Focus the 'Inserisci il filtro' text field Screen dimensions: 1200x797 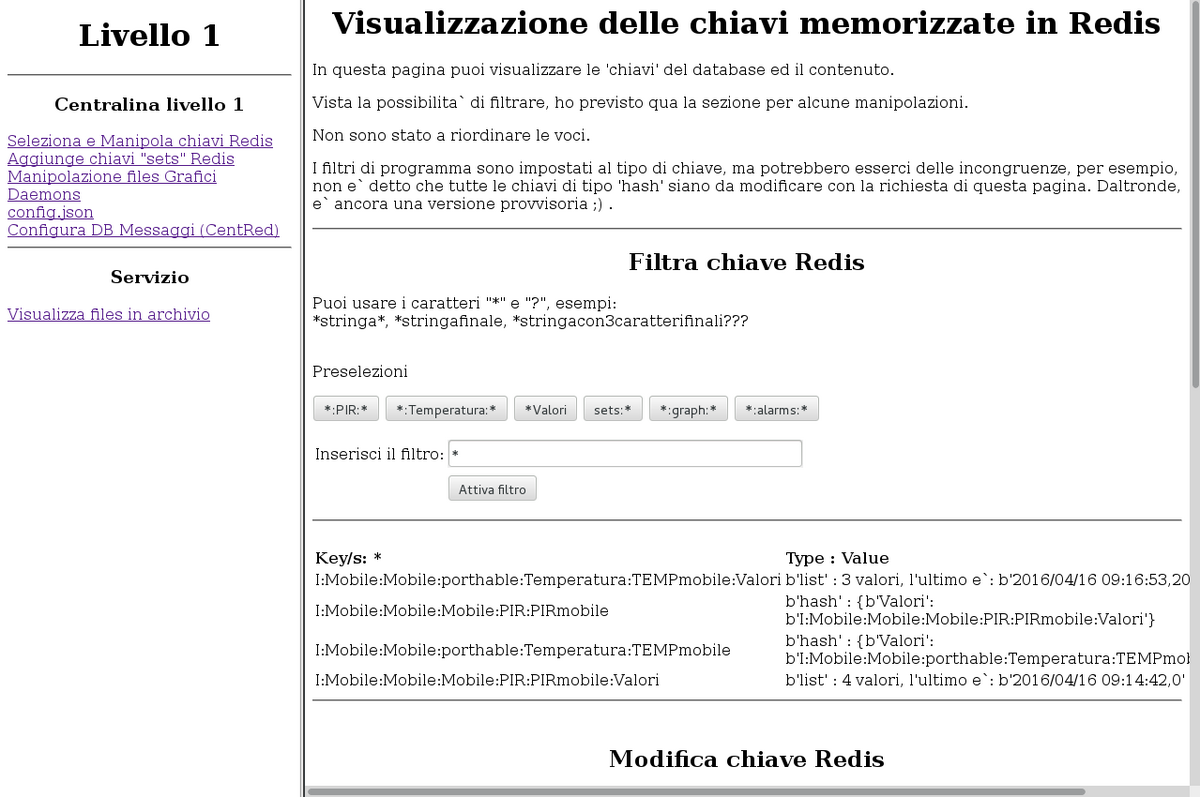click(625, 454)
